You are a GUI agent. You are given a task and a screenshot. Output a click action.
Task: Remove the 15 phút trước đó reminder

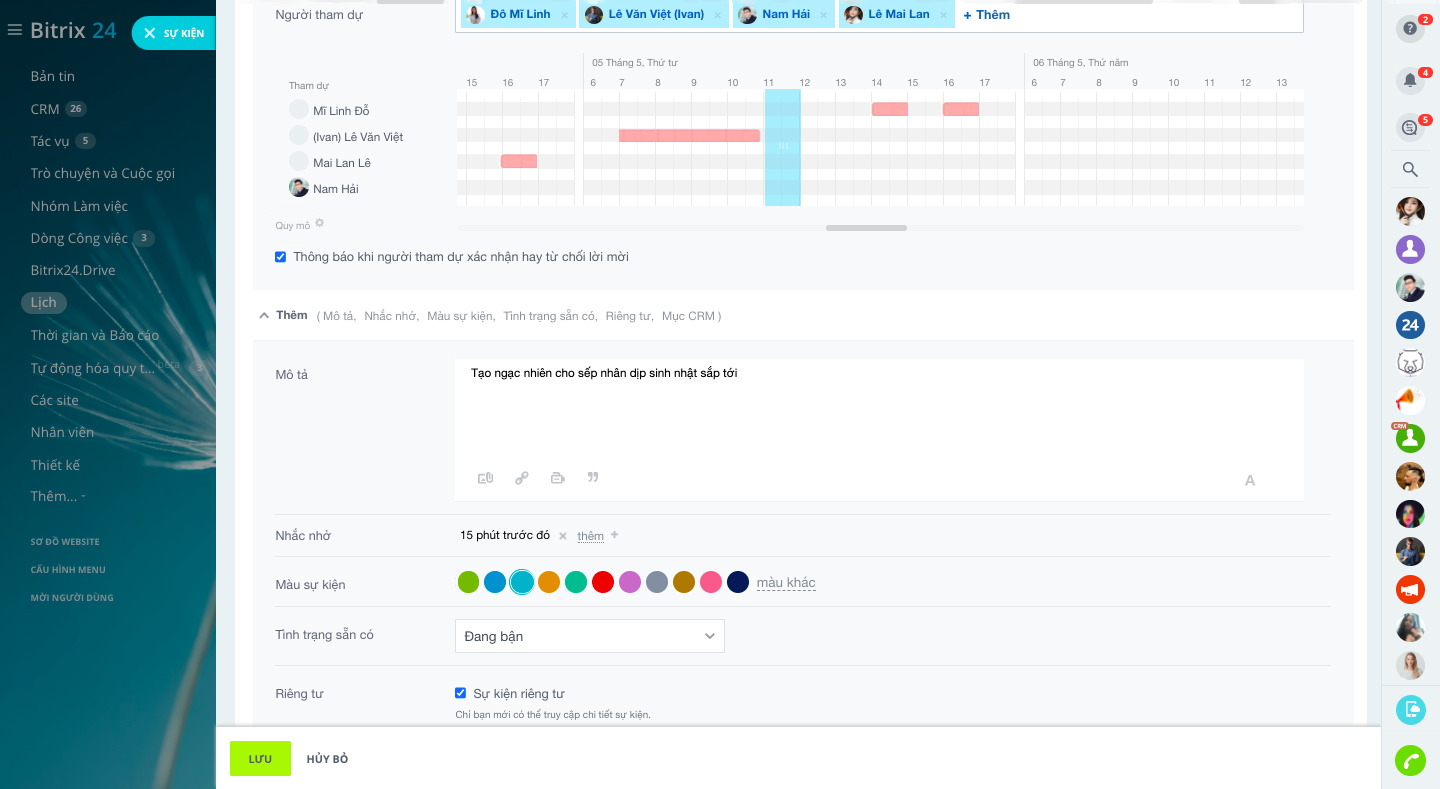point(563,536)
